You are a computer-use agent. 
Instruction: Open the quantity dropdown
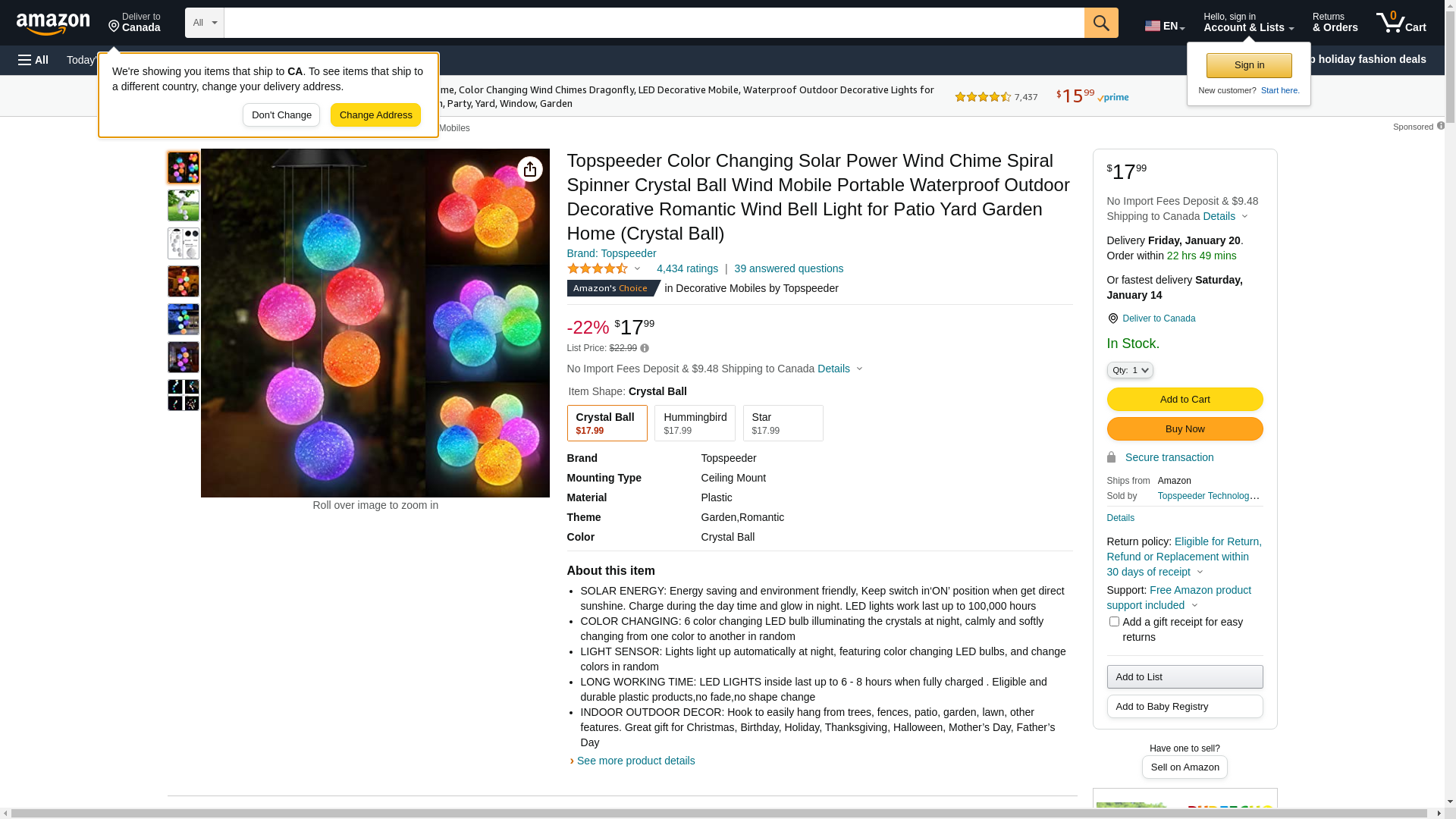pyautogui.click(x=1129, y=370)
